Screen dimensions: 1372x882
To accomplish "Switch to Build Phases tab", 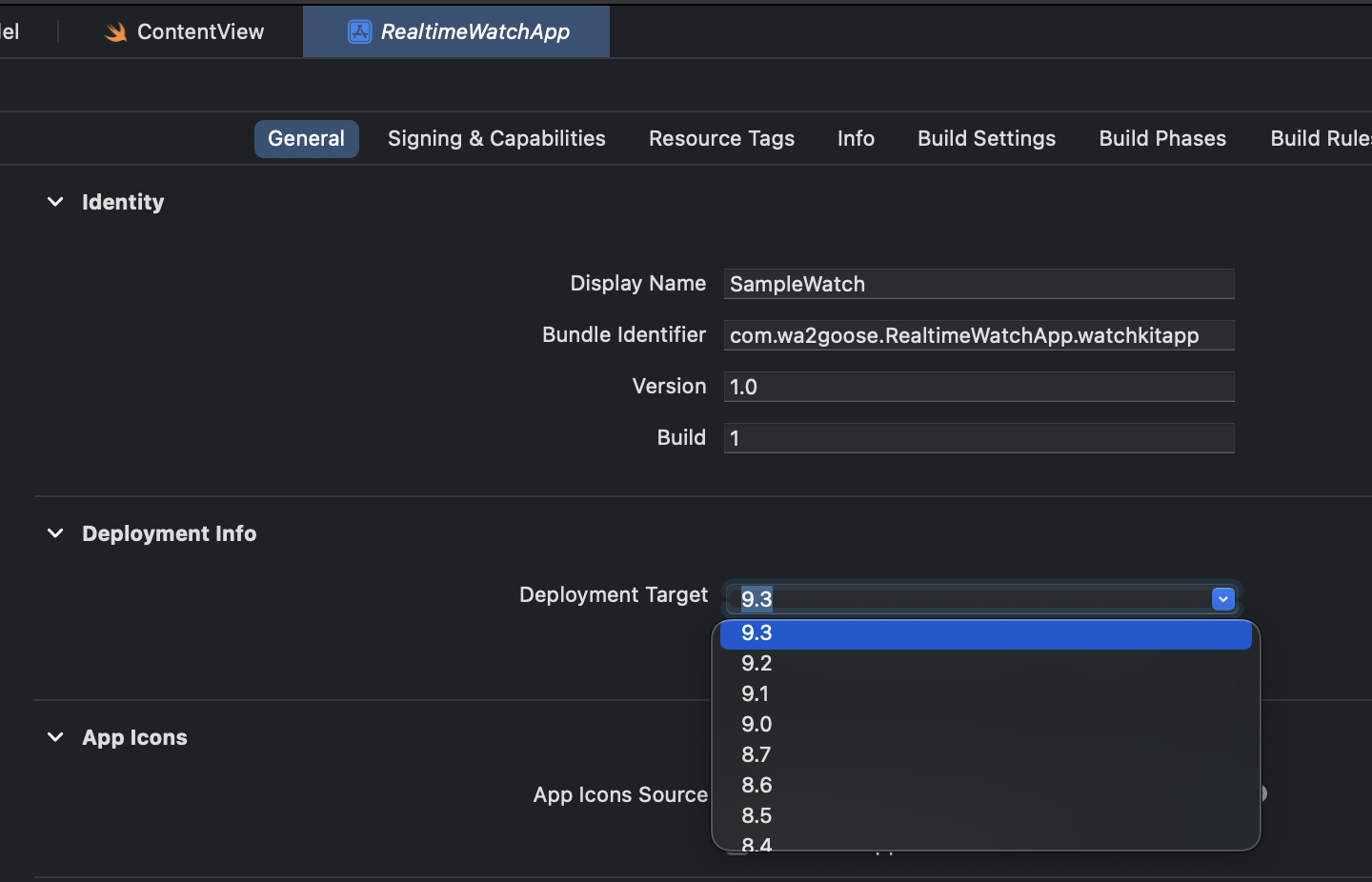I will pyautogui.click(x=1162, y=139).
